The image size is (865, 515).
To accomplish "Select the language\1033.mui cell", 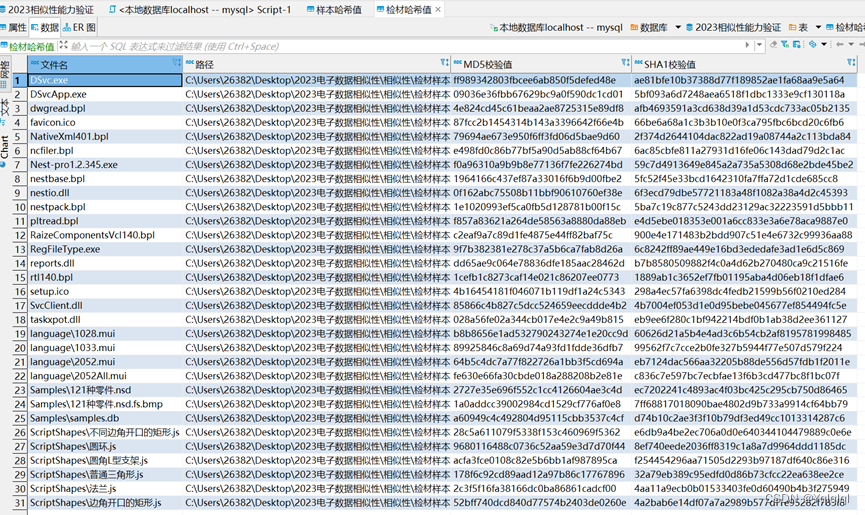I will pyautogui.click(x=105, y=348).
